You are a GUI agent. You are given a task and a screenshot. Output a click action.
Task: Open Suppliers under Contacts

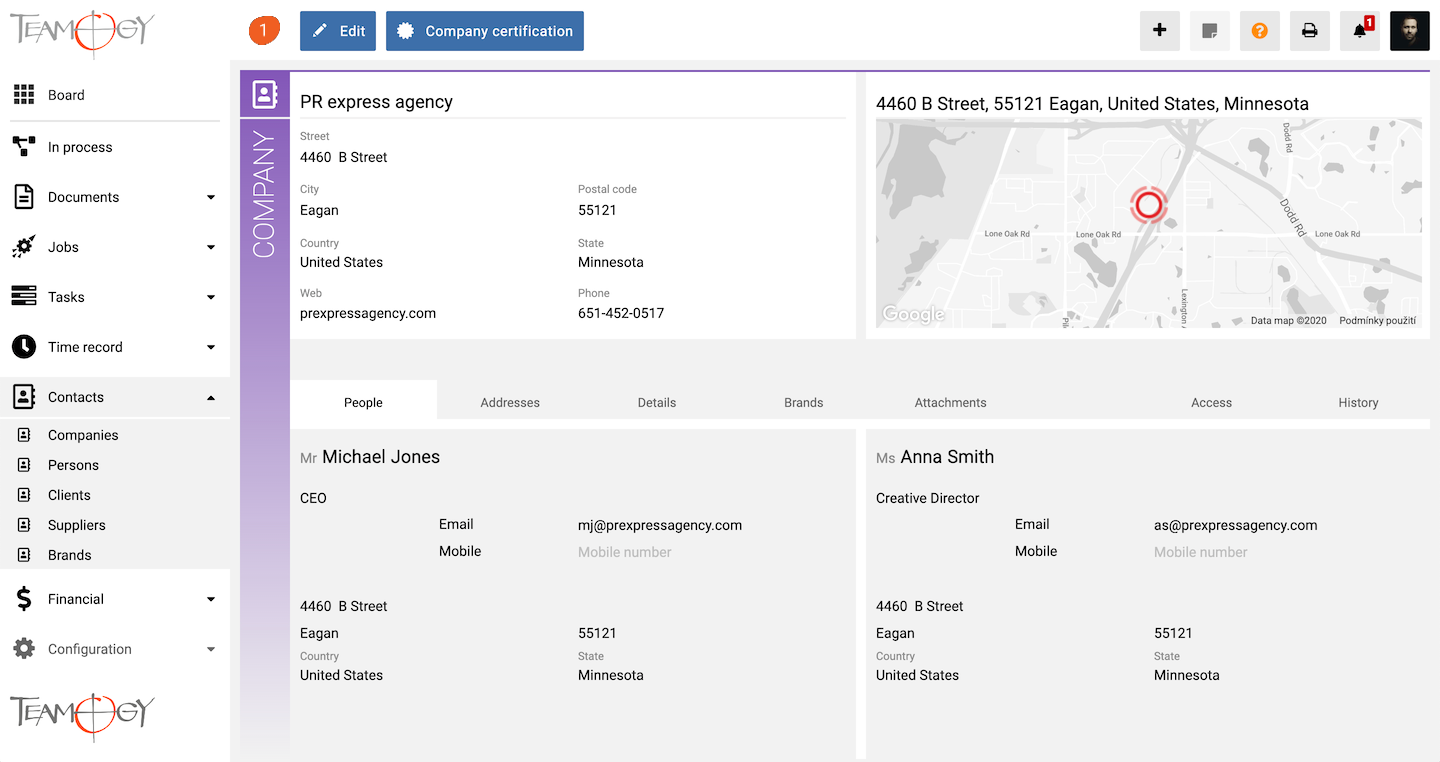pos(76,525)
